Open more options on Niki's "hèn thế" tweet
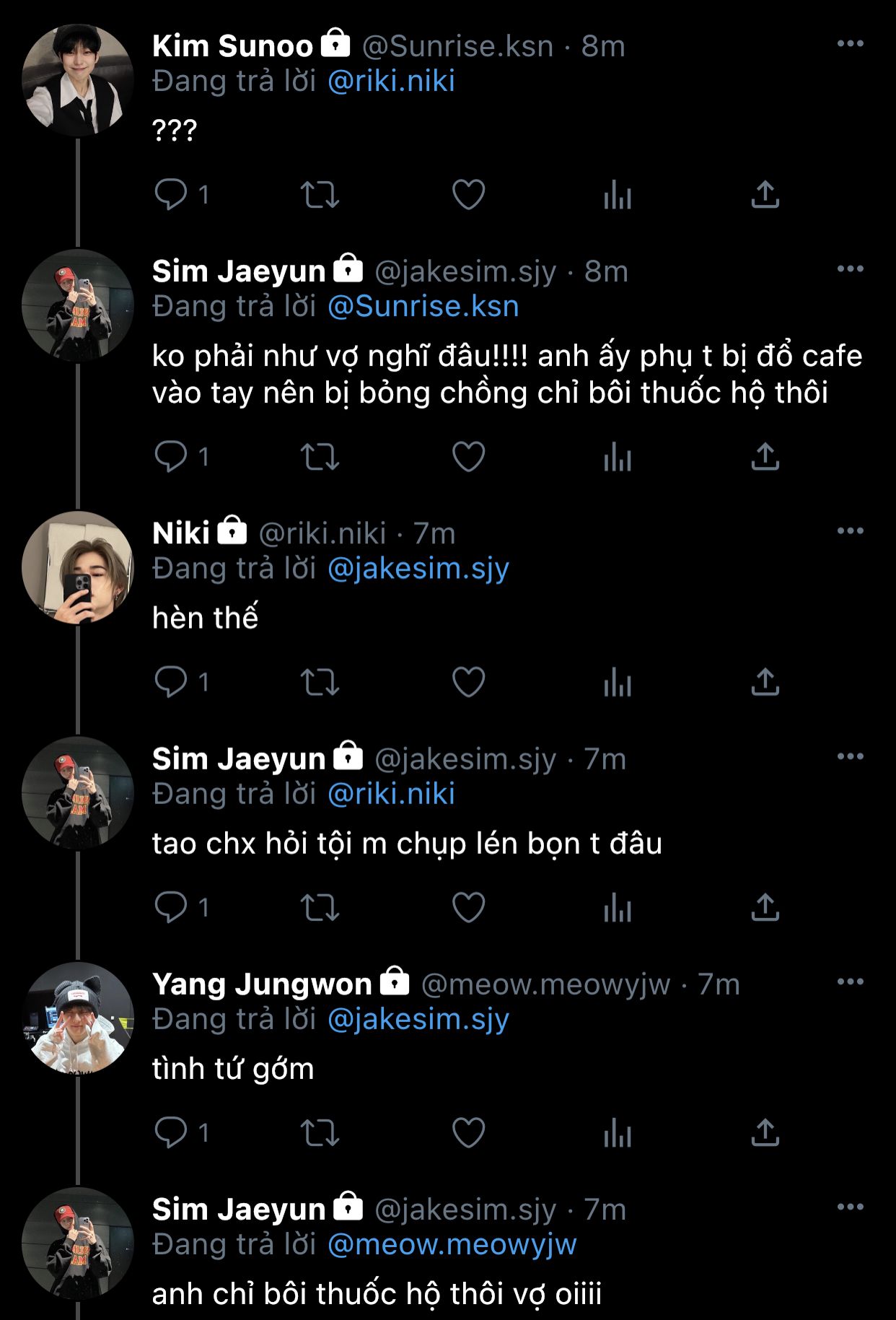 (850, 531)
